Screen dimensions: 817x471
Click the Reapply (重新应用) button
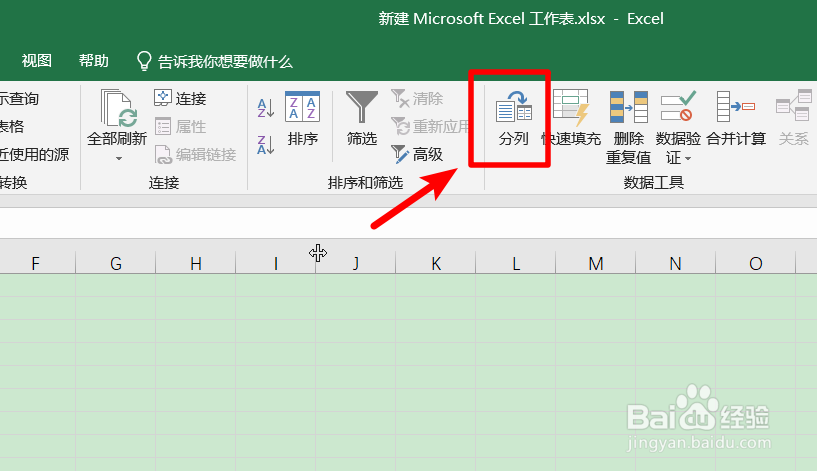click(431, 126)
